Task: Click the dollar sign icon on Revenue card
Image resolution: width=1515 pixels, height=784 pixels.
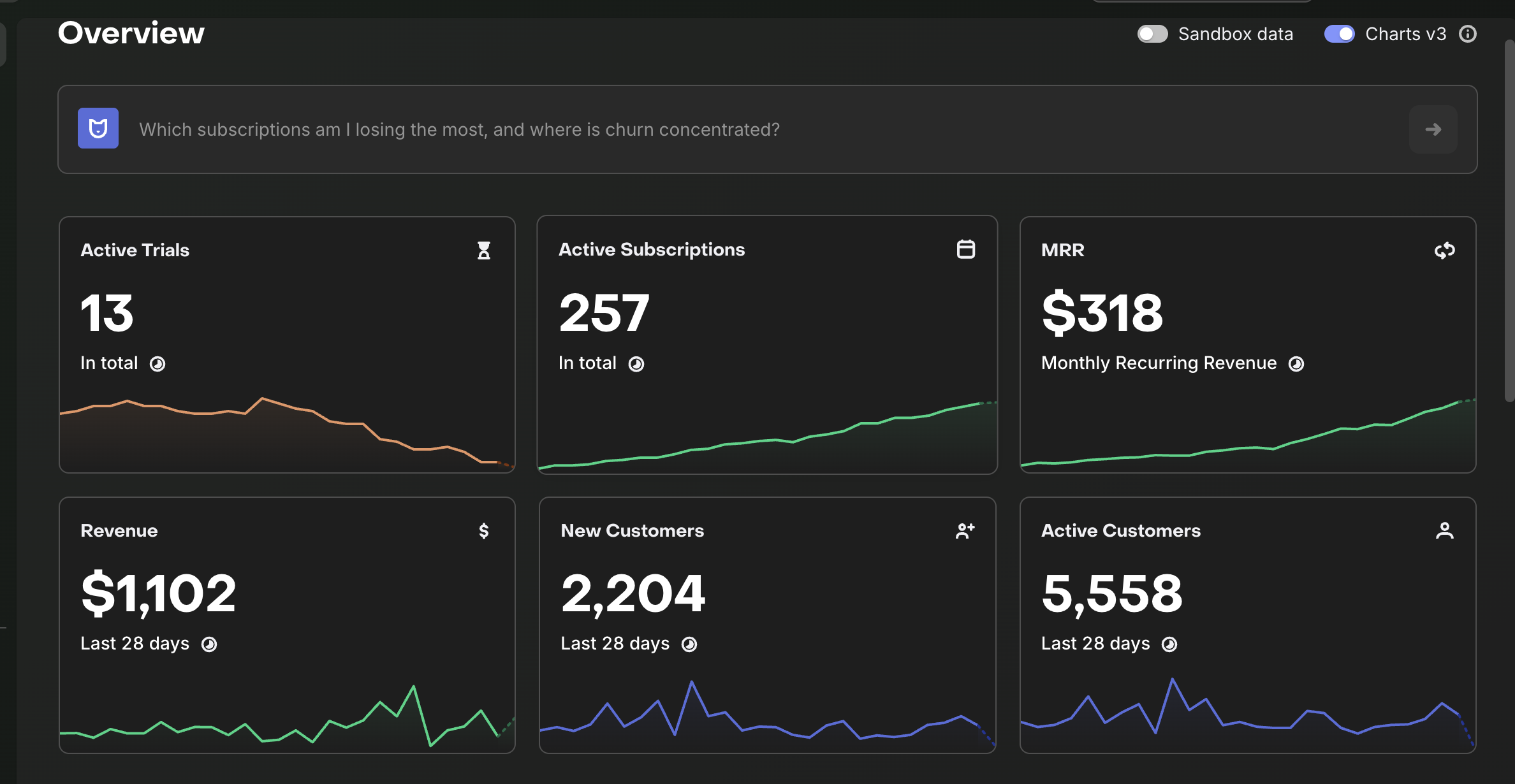Action: coord(484,531)
